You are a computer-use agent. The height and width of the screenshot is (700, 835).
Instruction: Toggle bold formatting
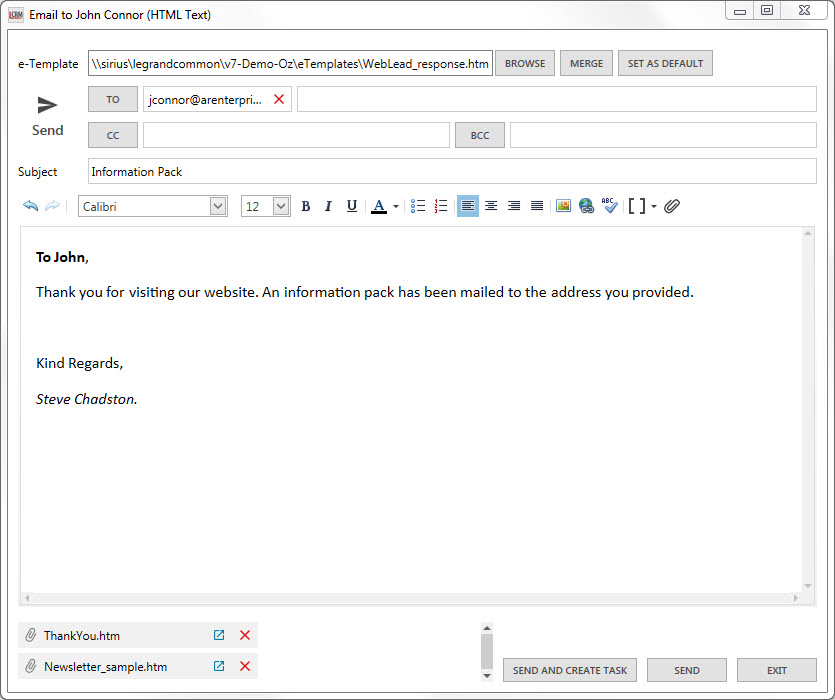coord(306,206)
